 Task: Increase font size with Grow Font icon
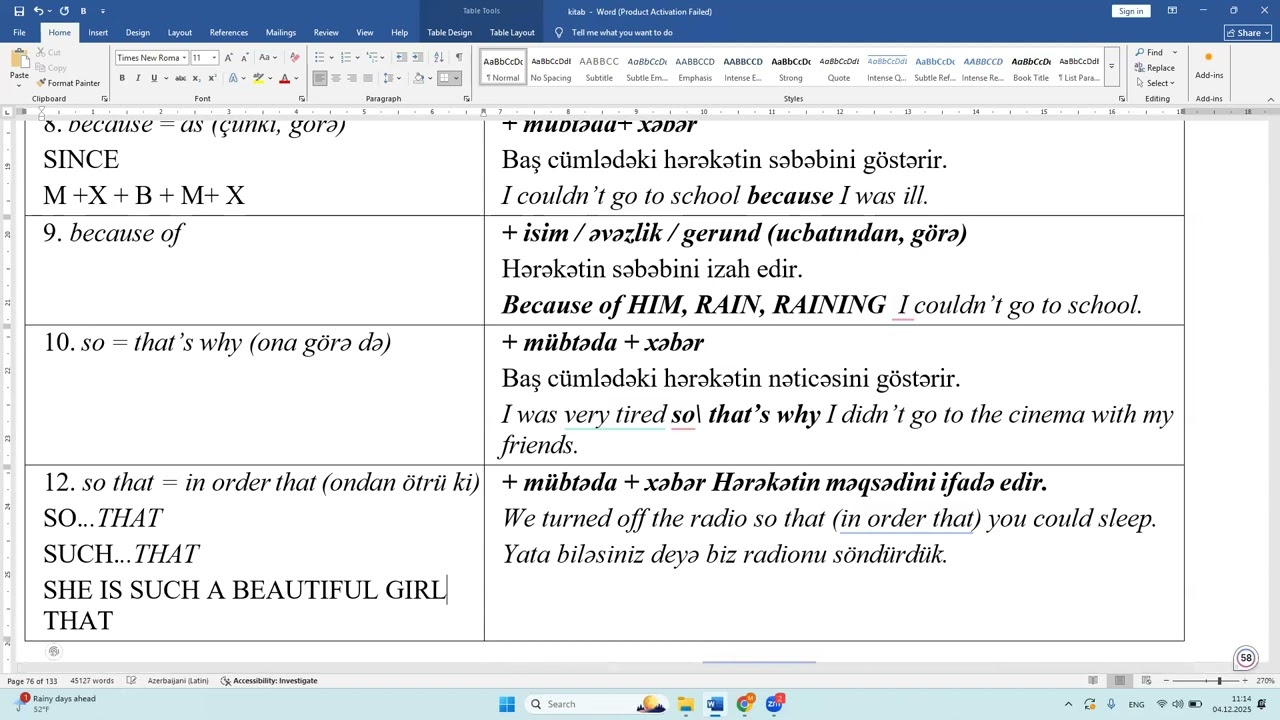[x=229, y=57]
